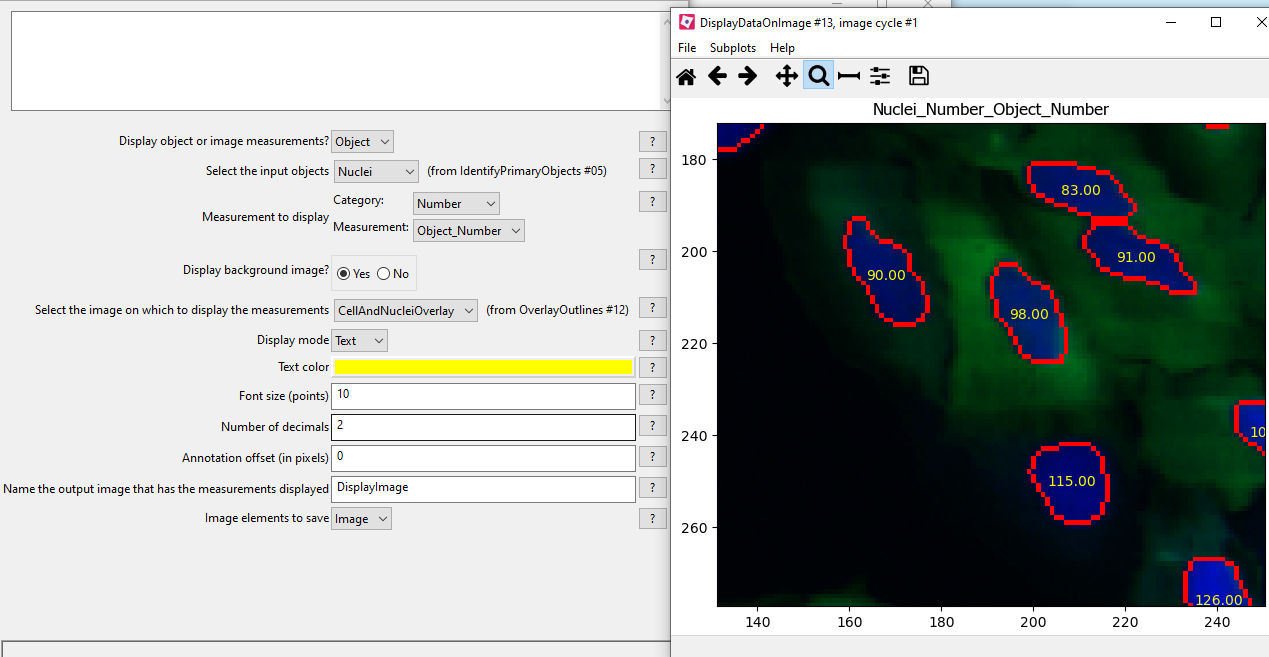Screen dimensions: 1269x657
Task: Enable displaying the background image
Action: tap(344, 273)
